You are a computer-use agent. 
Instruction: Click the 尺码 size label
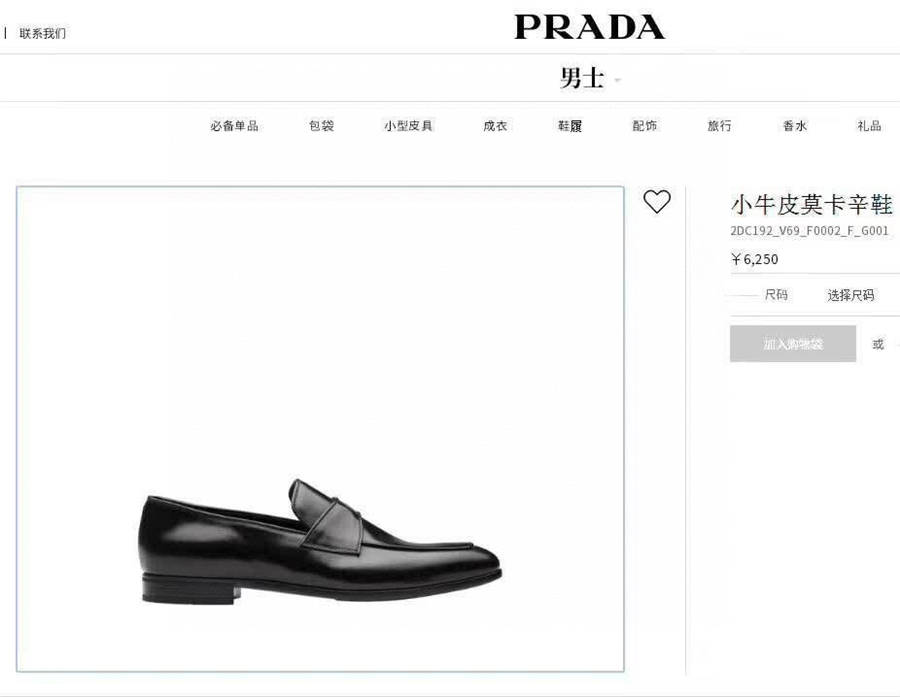click(x=776, y=295)
